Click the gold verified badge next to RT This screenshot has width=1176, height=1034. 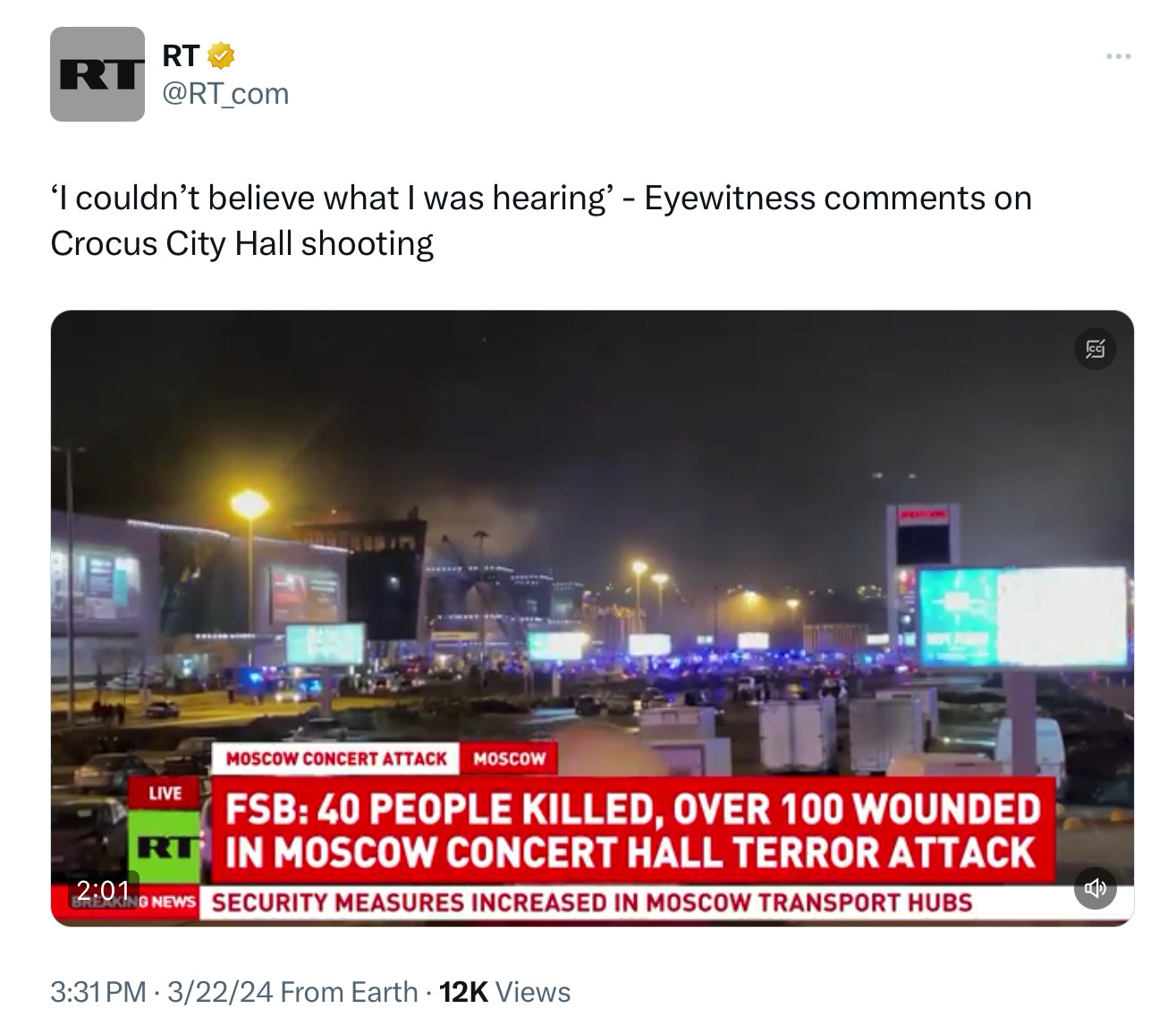pyautogui.click(x=221, y=56)
